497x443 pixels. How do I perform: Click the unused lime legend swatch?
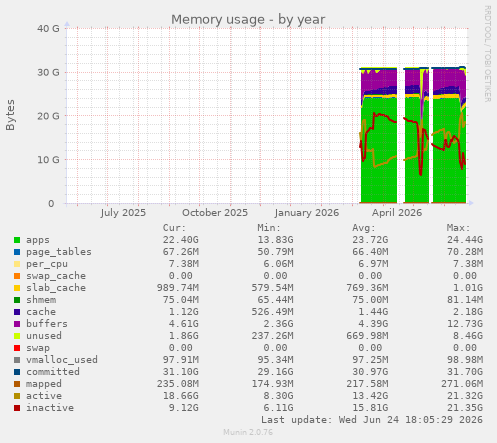click(x=17, y=336)
